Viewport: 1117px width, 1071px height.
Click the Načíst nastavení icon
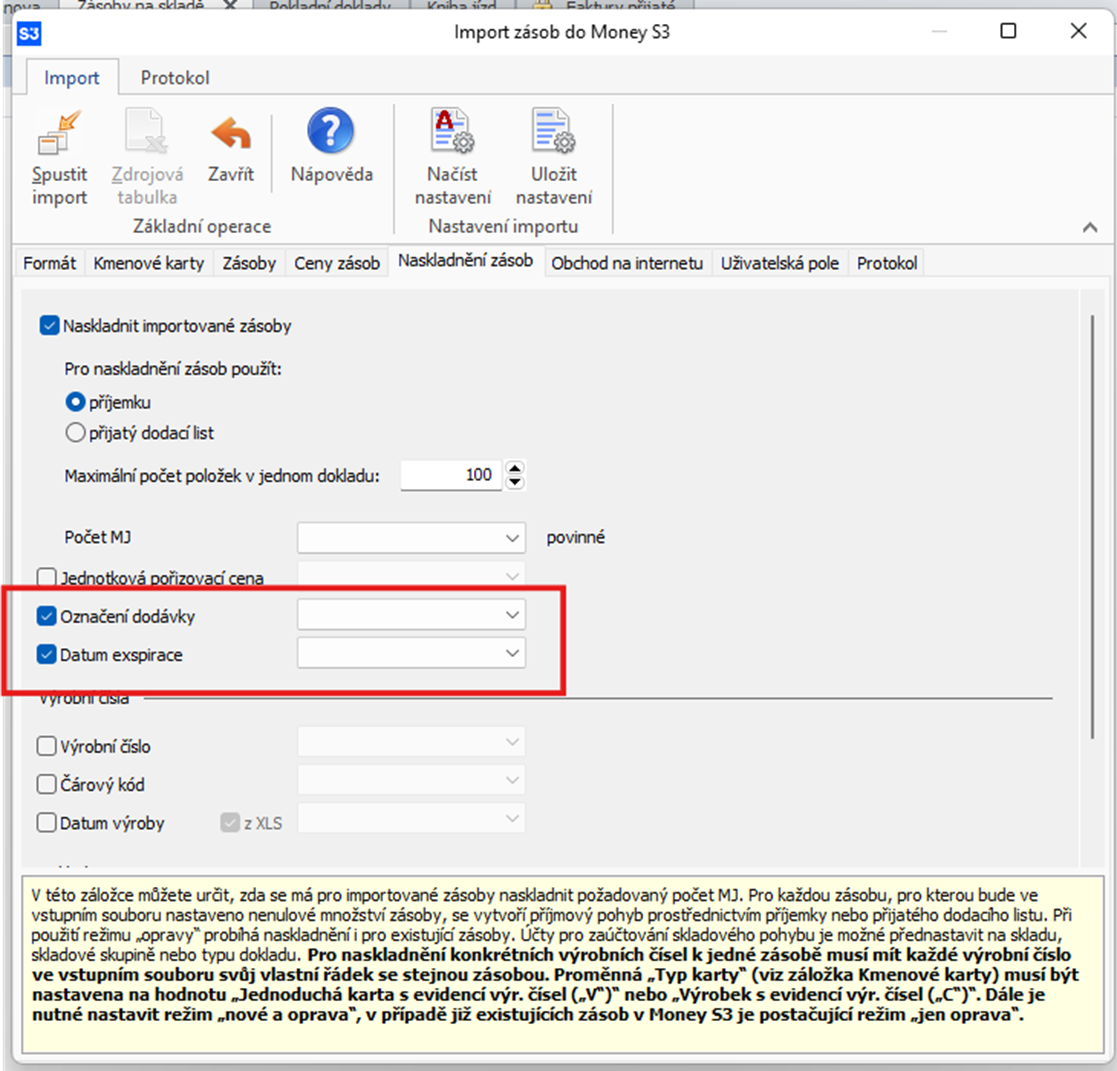(x=452, y=130)
